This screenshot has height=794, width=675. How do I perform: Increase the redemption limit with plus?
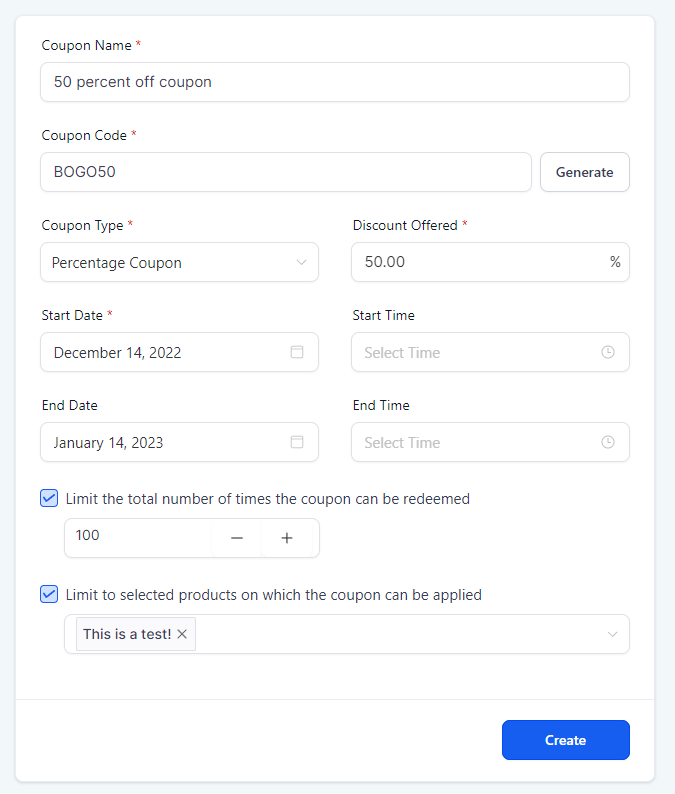(287, 538)
